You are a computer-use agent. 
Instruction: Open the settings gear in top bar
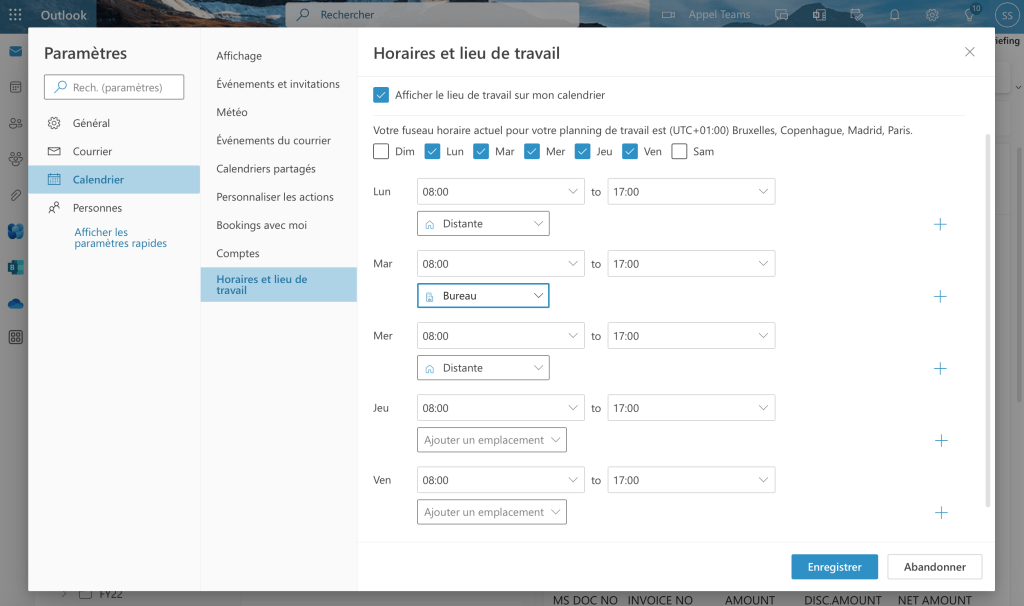point(932,15)
